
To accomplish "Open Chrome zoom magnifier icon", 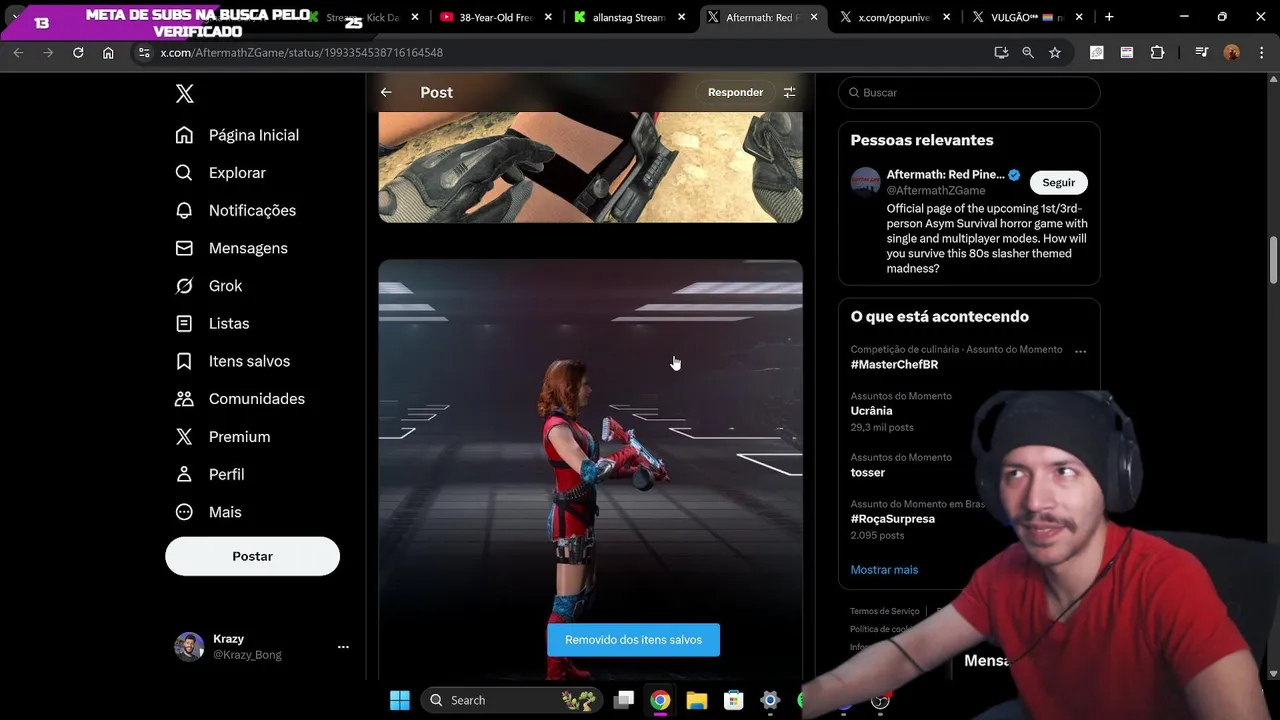I will coord(1028,52).
